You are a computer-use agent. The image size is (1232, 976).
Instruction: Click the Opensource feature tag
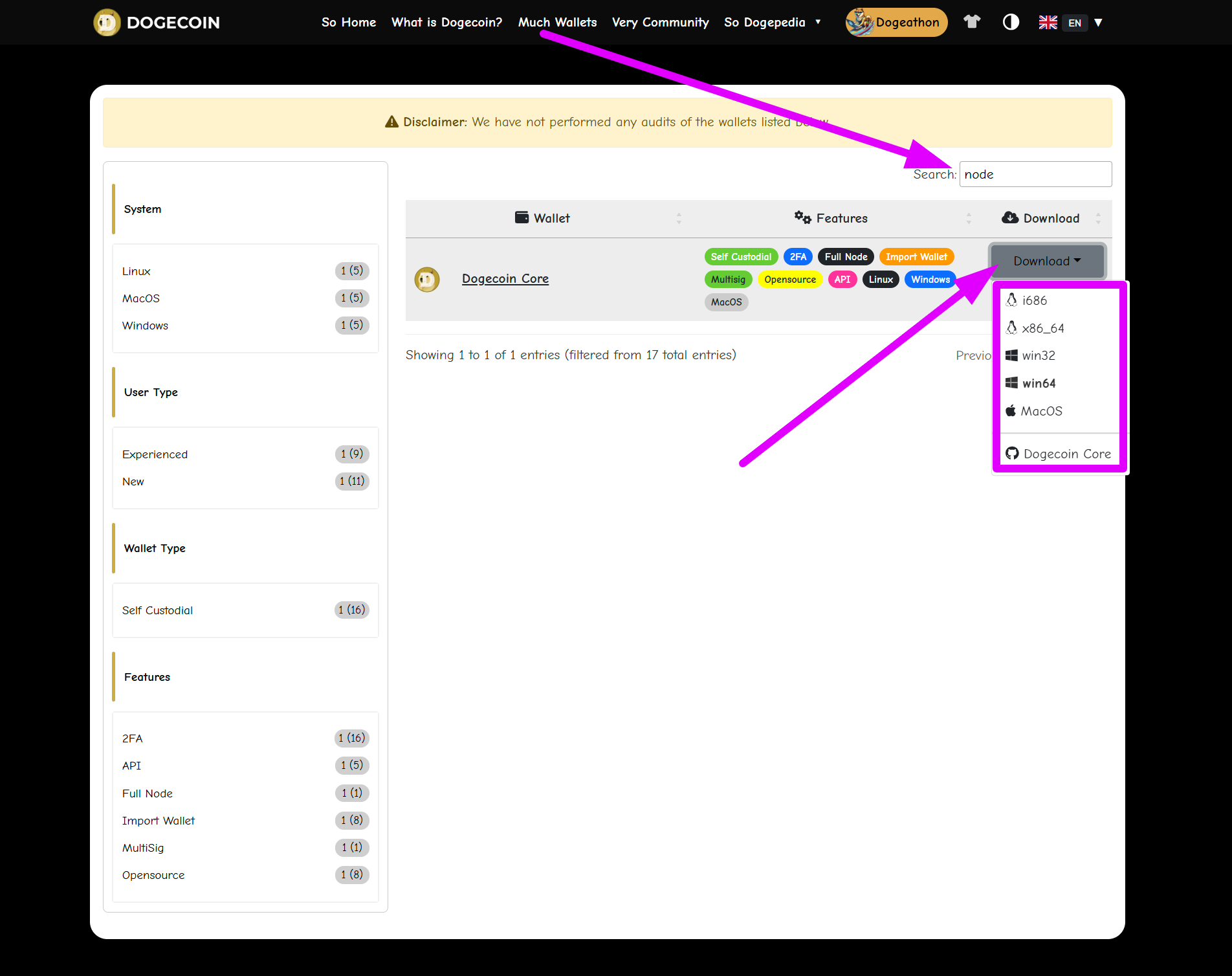pyautogui.click(x=790, y=280)
